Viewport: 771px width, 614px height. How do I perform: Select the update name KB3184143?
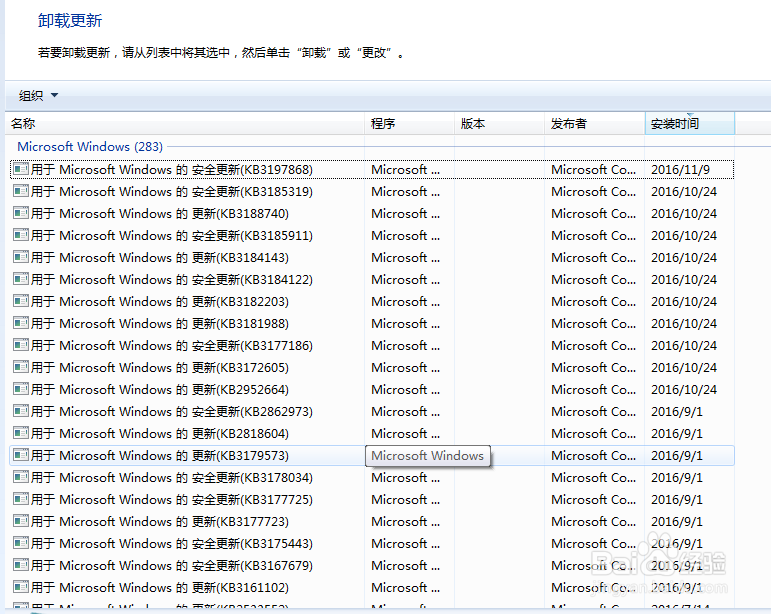(160, 258)
